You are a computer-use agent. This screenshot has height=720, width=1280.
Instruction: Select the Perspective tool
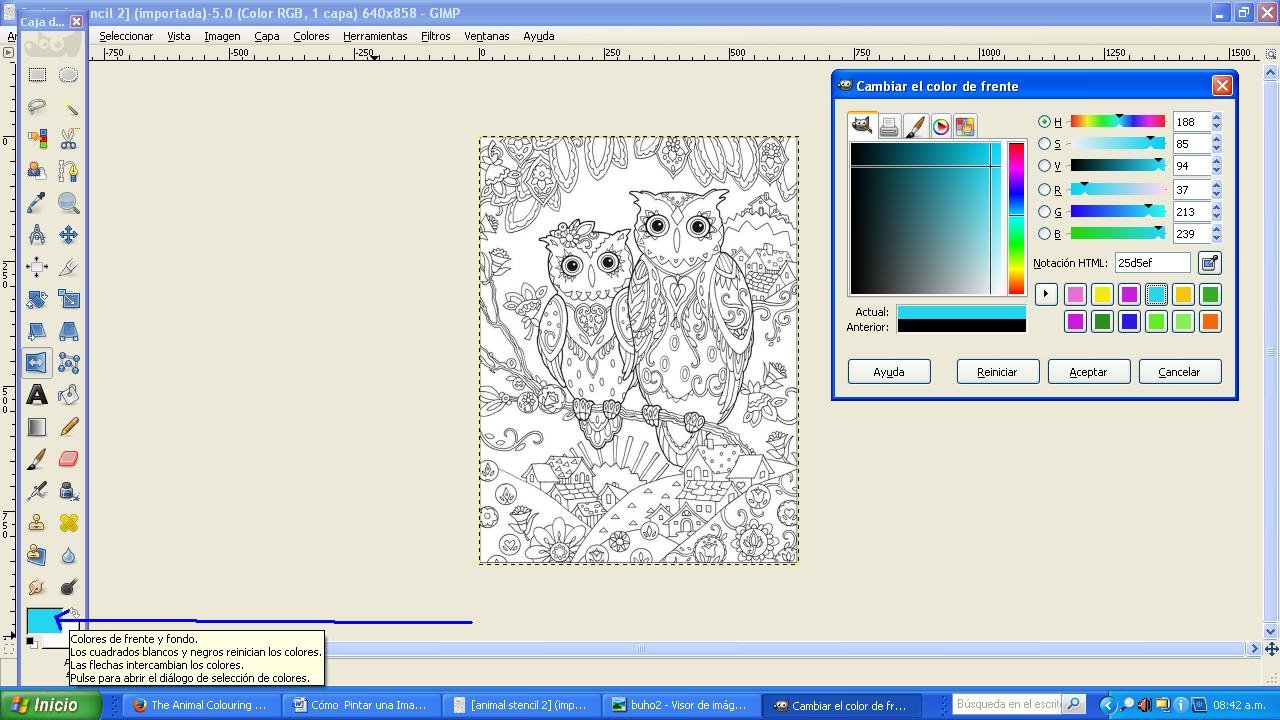(x=68, y=331)
